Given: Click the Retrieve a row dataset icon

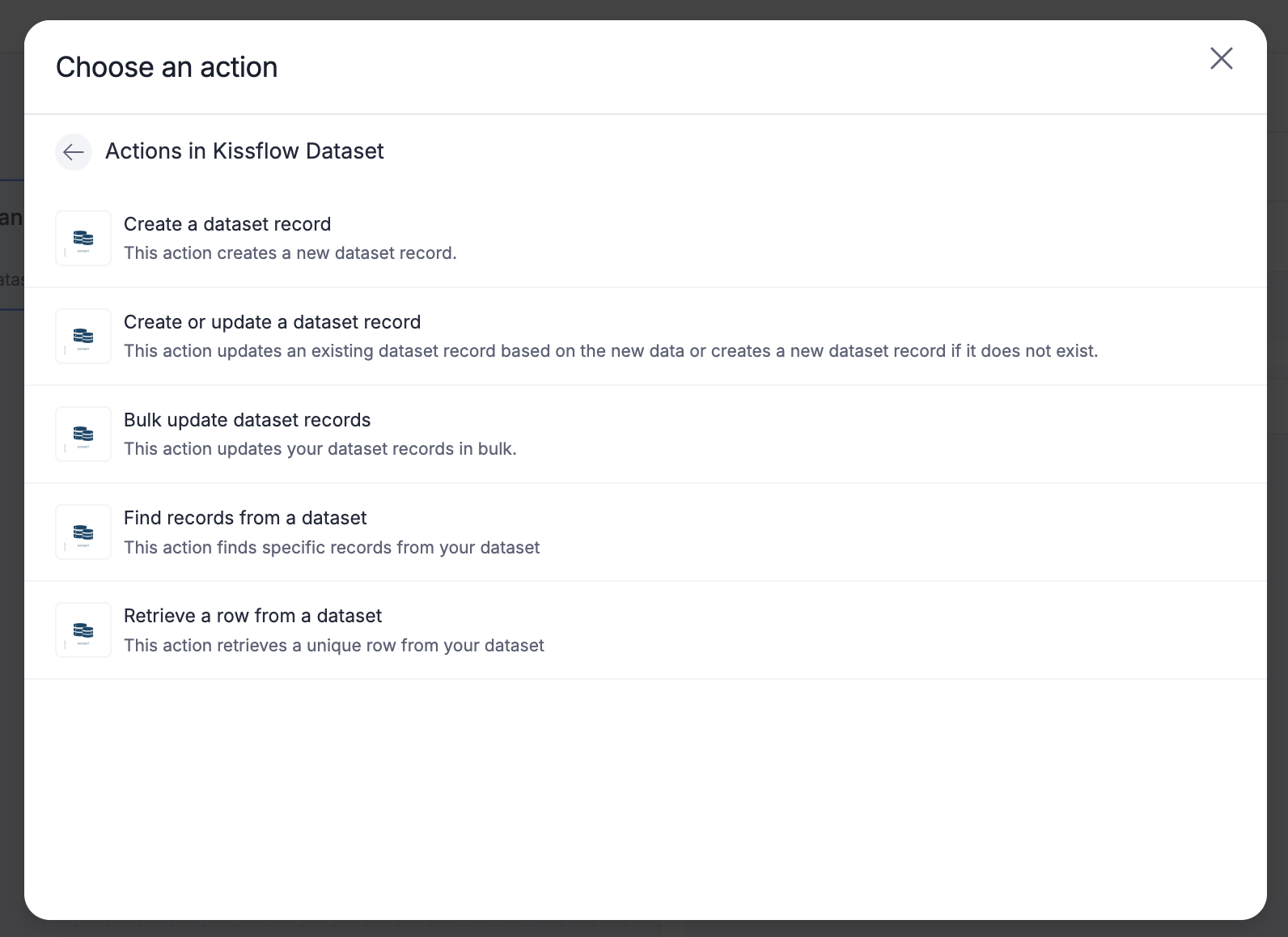Looking at the screenshot, I should click(83, 630).
